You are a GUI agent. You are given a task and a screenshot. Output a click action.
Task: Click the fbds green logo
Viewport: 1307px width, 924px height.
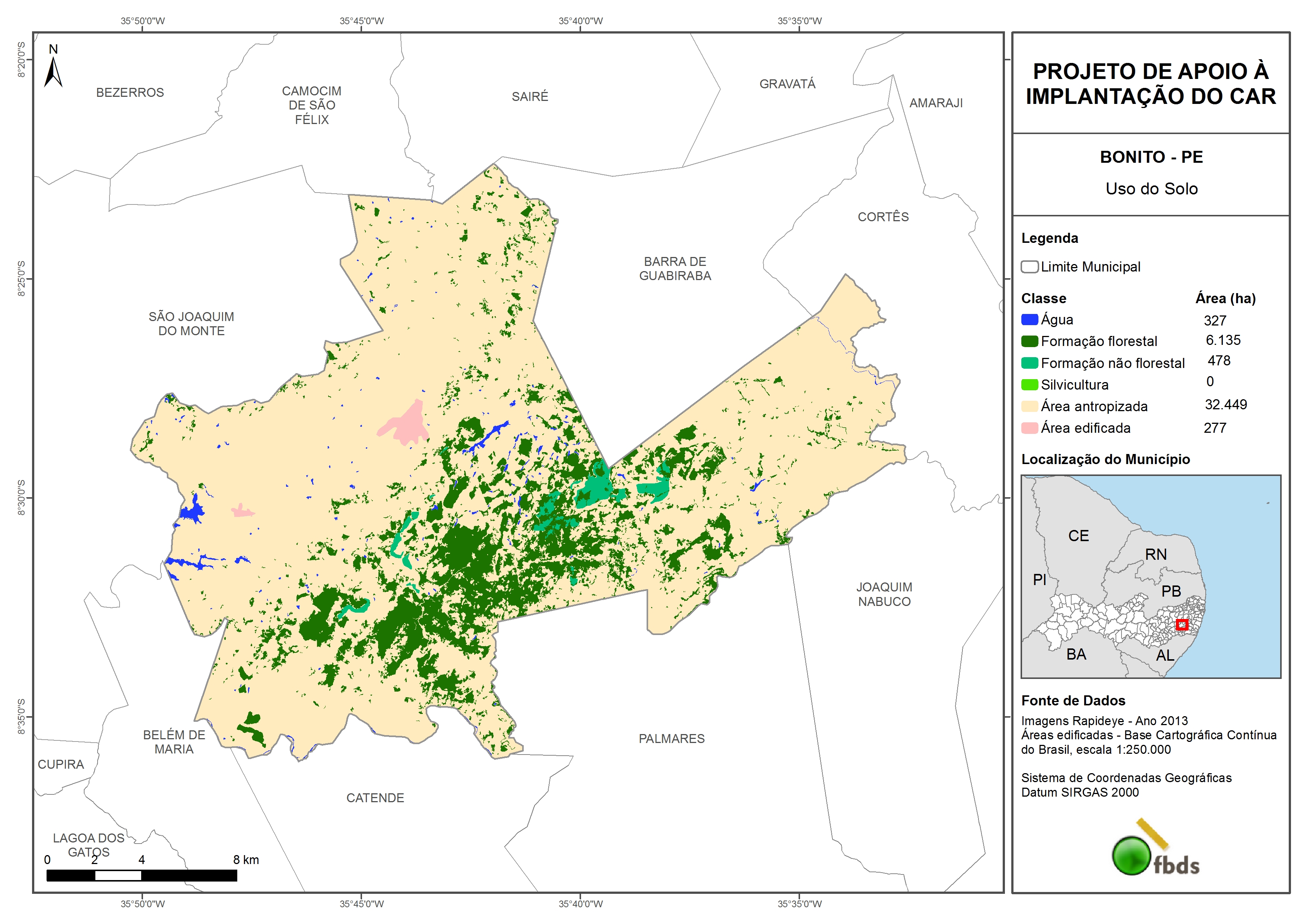[1132, 855]
